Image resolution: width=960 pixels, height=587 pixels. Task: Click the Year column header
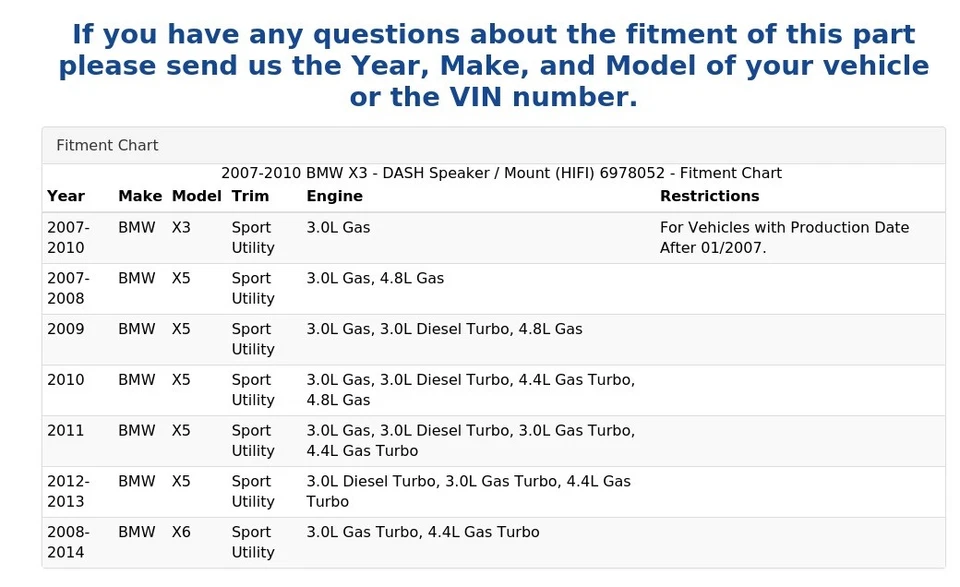coord(66,196)
